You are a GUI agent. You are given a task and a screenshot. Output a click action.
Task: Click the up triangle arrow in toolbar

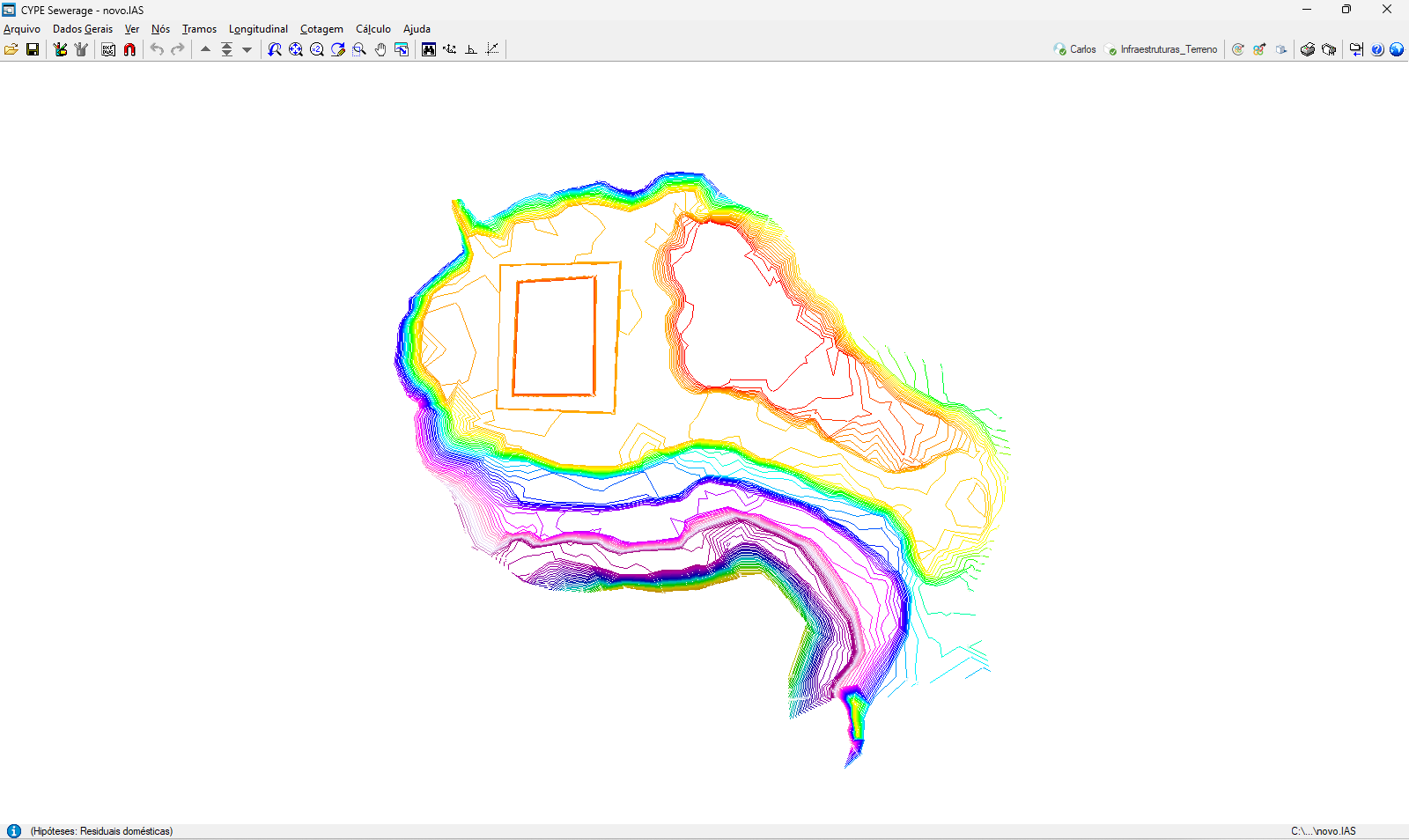[205, 49]
